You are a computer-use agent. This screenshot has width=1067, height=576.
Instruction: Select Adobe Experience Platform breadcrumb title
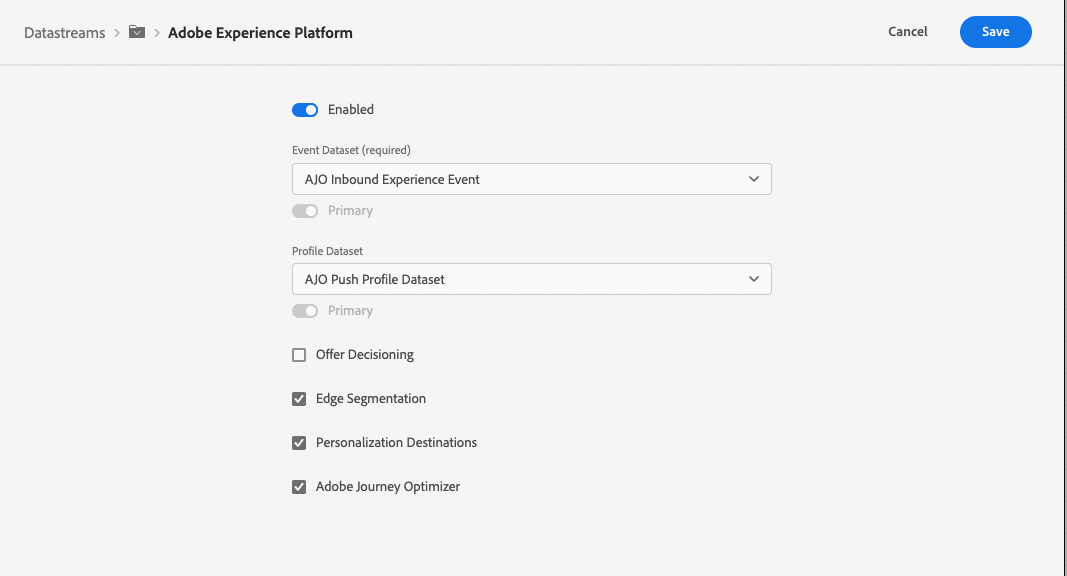pyautogui.click(x=260, y=33)
